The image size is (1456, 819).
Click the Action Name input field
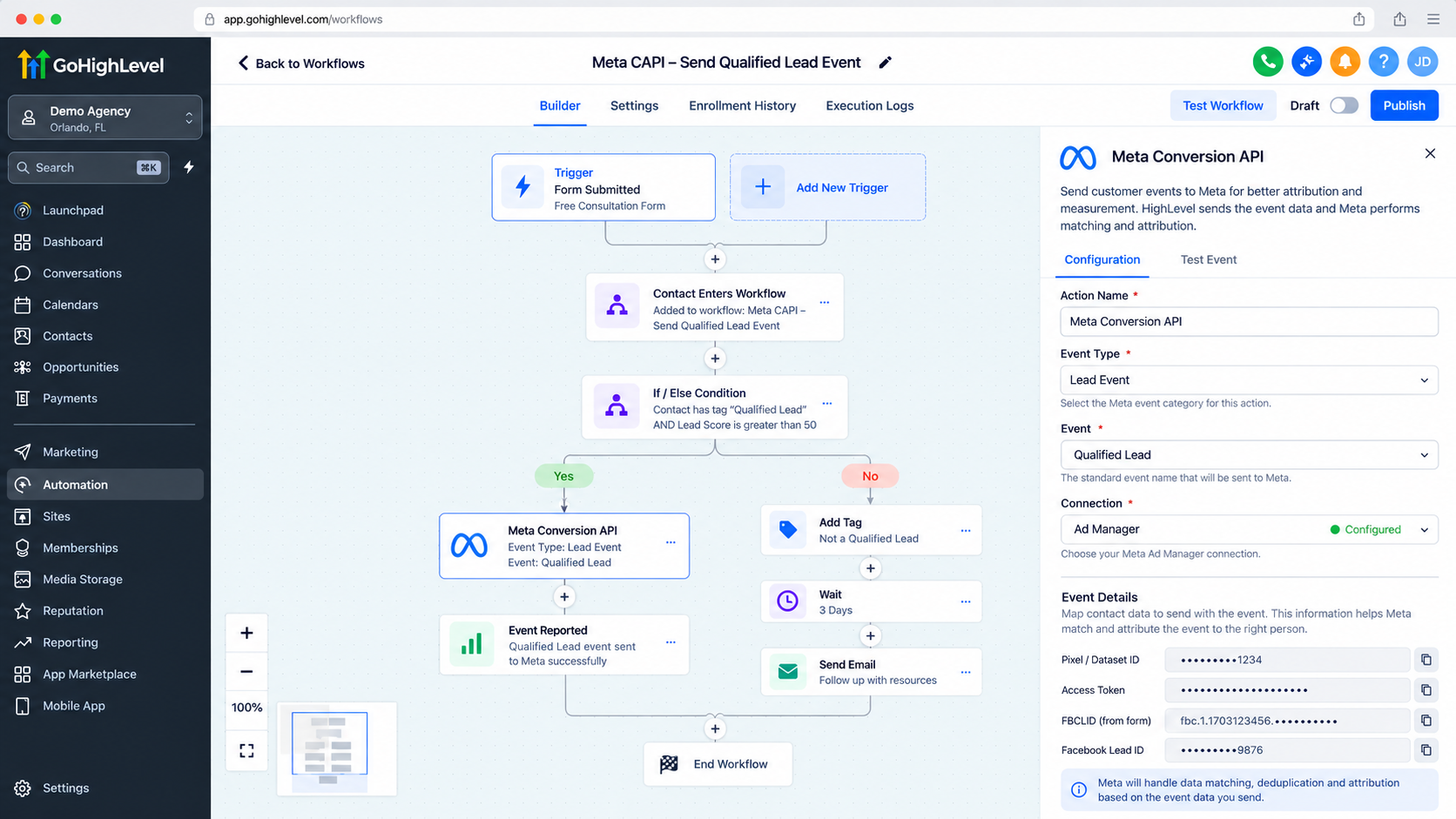pos(1249,321)
